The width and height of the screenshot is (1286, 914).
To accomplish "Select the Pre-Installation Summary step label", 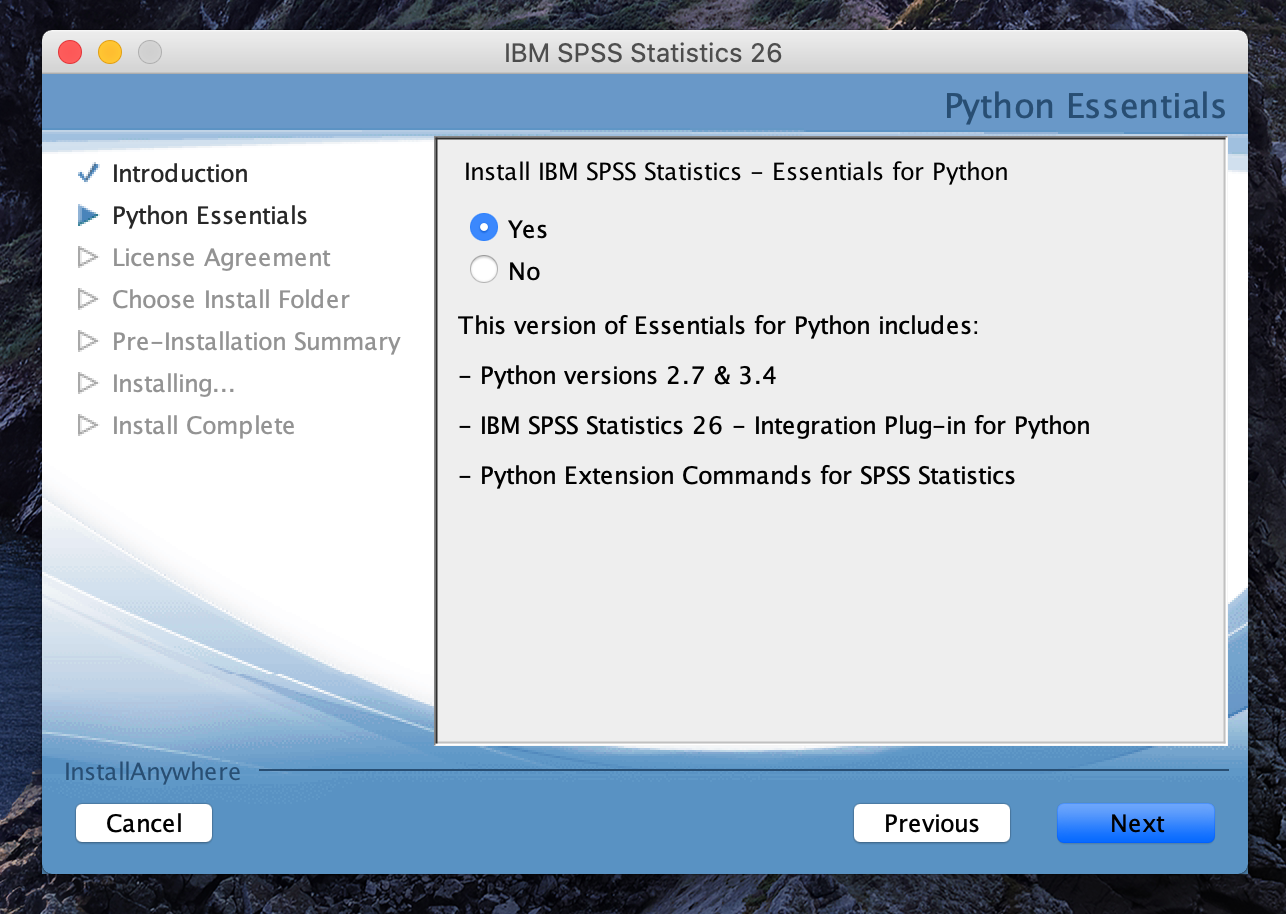I will [x=256, y=342].
